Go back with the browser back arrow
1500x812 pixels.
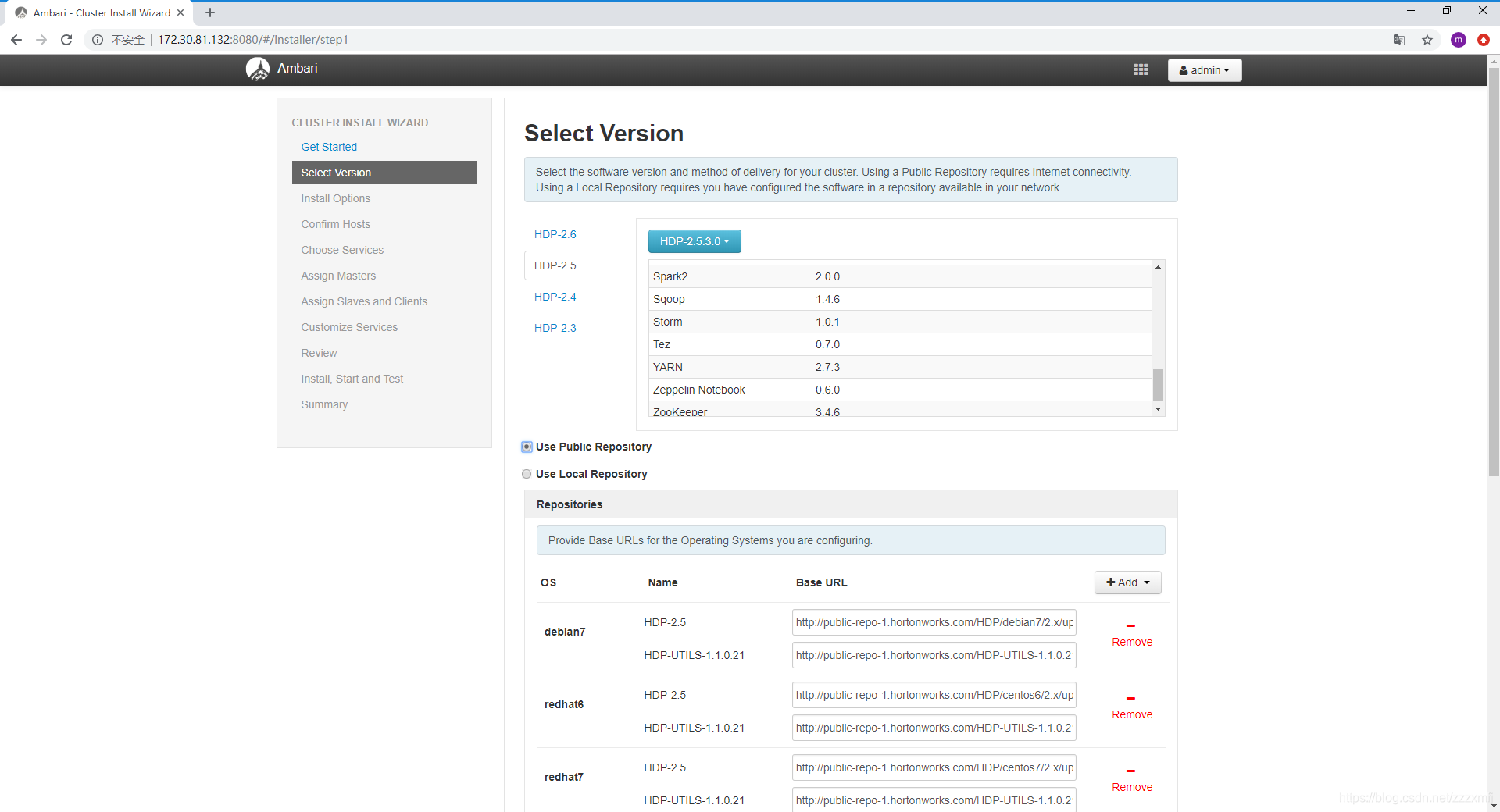(x=16, y=40)
